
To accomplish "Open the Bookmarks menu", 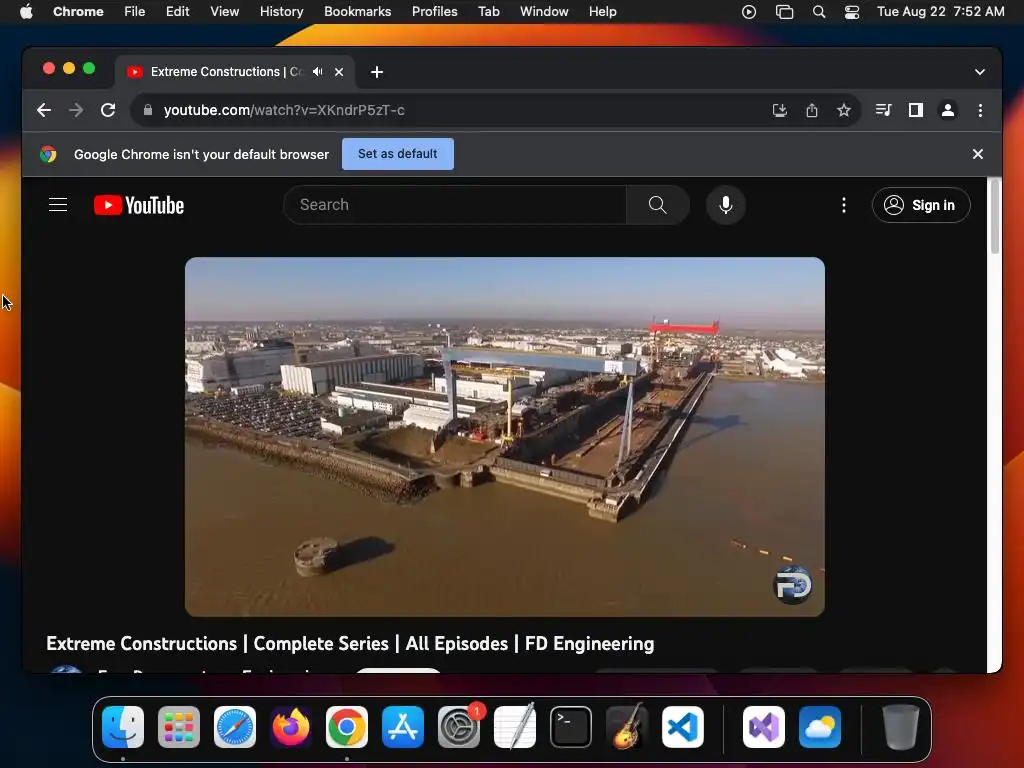I will [x=357, y=12].
